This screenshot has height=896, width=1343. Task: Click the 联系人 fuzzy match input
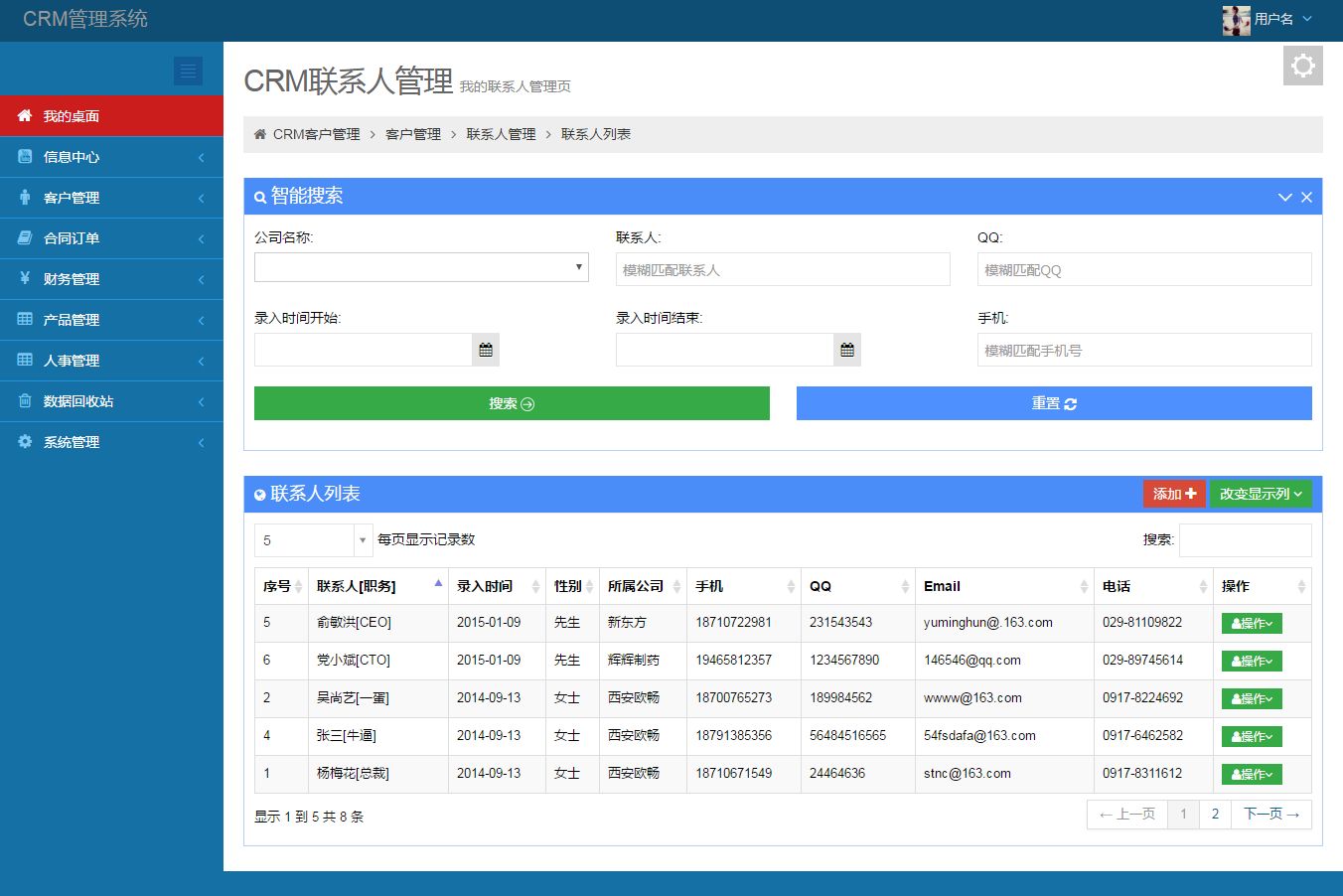point(783,269)
